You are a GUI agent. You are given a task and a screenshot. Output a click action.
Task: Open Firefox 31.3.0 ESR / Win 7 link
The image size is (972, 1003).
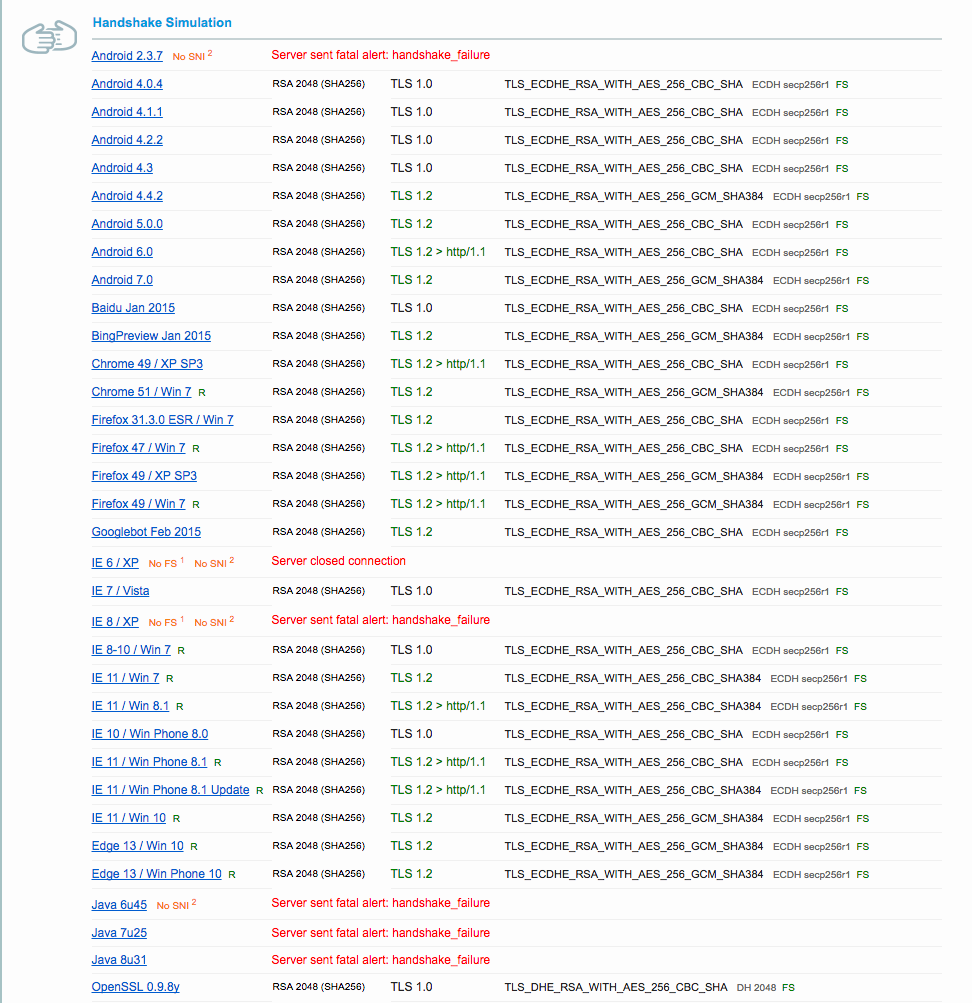pyautogui.click(x=162, y=420)
